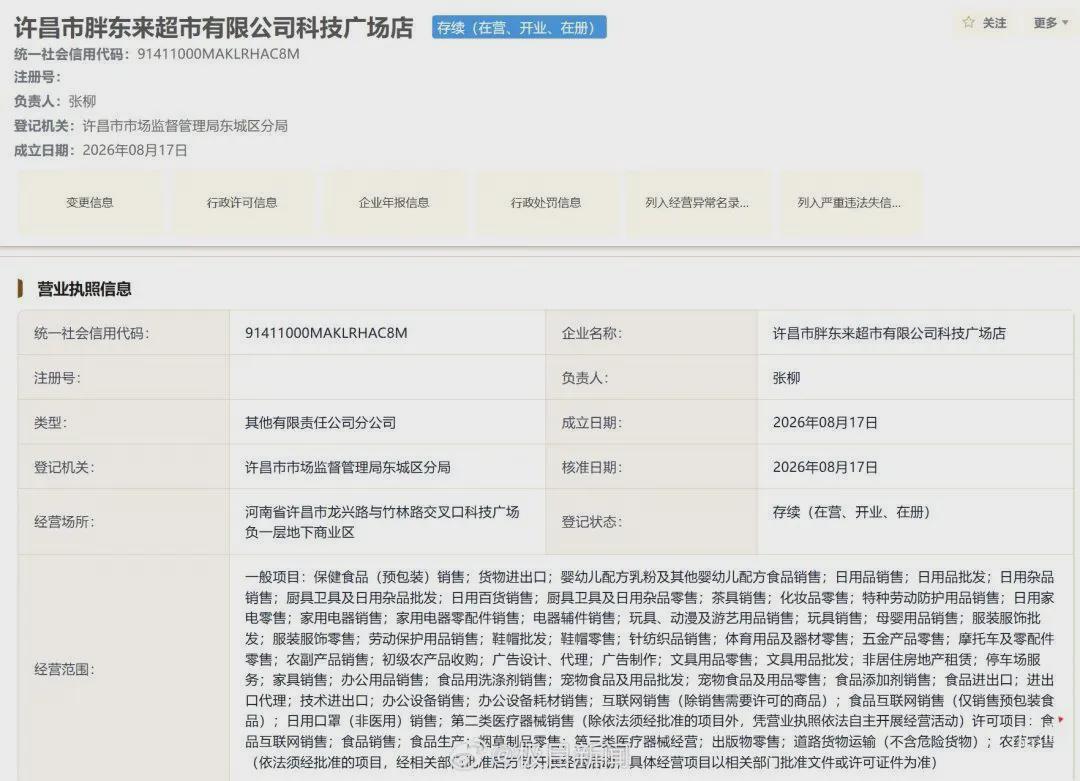Click the 营业执照信息 section heading
This screenshot has width=1080, height=781.
[x=84, y=289]
